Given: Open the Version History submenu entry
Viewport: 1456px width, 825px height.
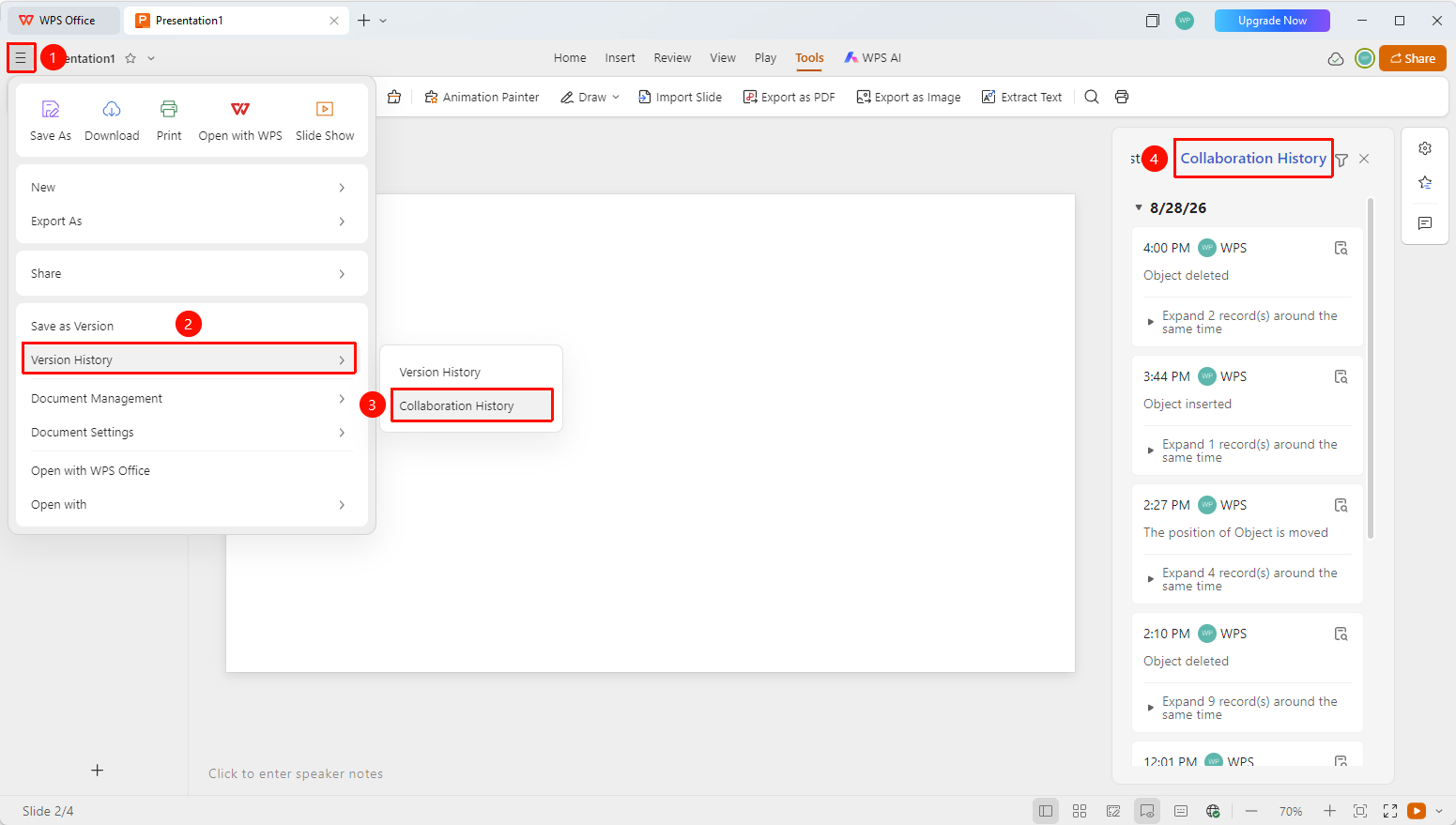Looking at the screenshot, I should click(x=189, y=359).
